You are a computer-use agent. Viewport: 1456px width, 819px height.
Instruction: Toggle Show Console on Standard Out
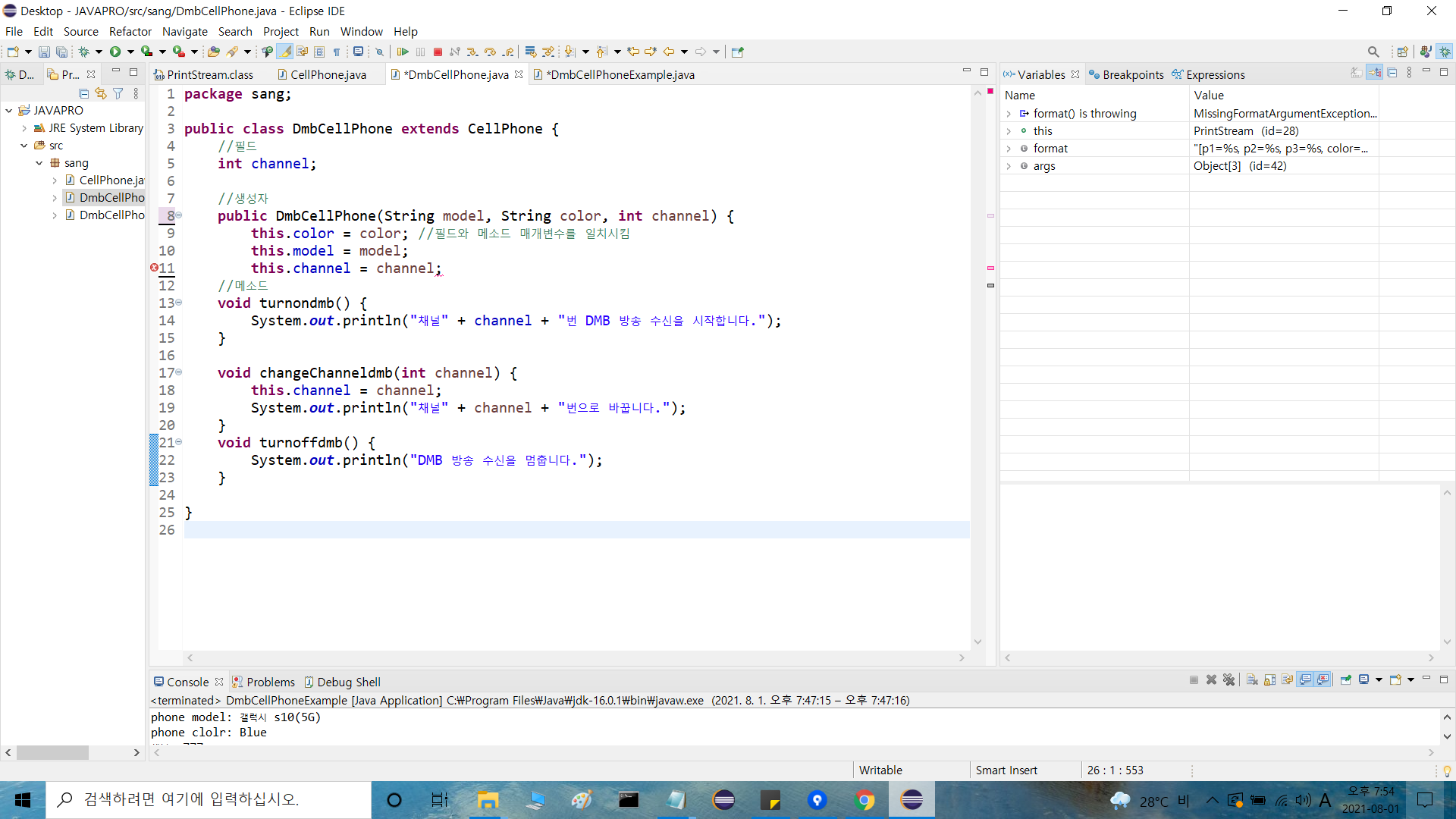pyautogui.click(x=1305, y=679)
